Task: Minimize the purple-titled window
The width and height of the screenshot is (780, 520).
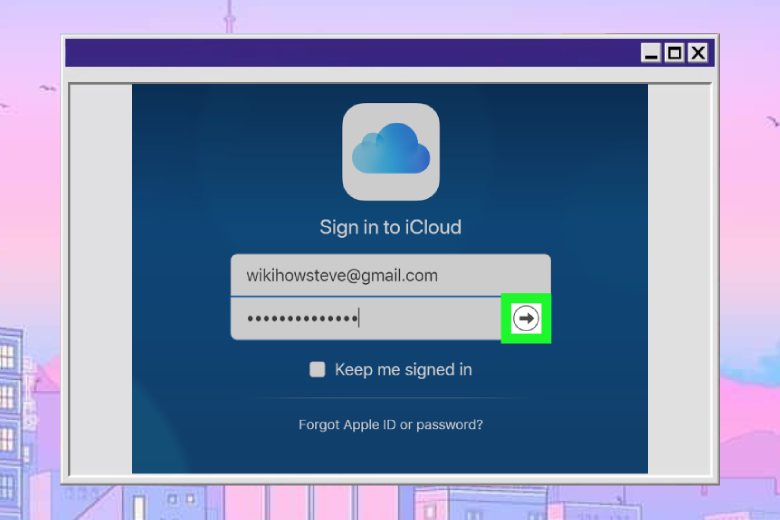Action: tap(651, 53)
